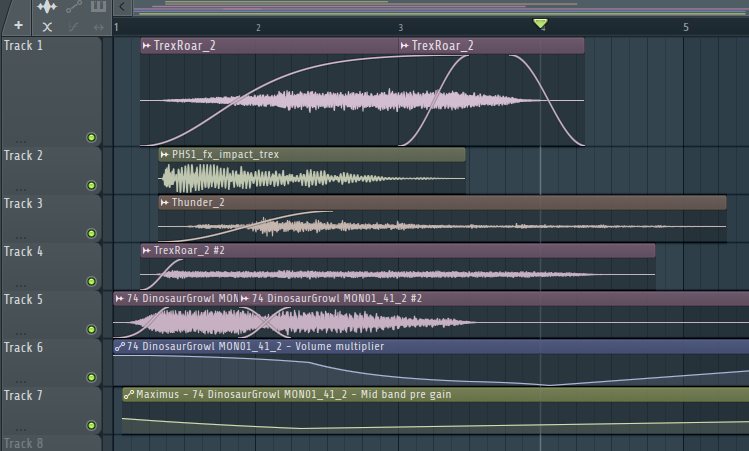
Task: Open Track 7 options via its three dots
Action: (21, 429)
